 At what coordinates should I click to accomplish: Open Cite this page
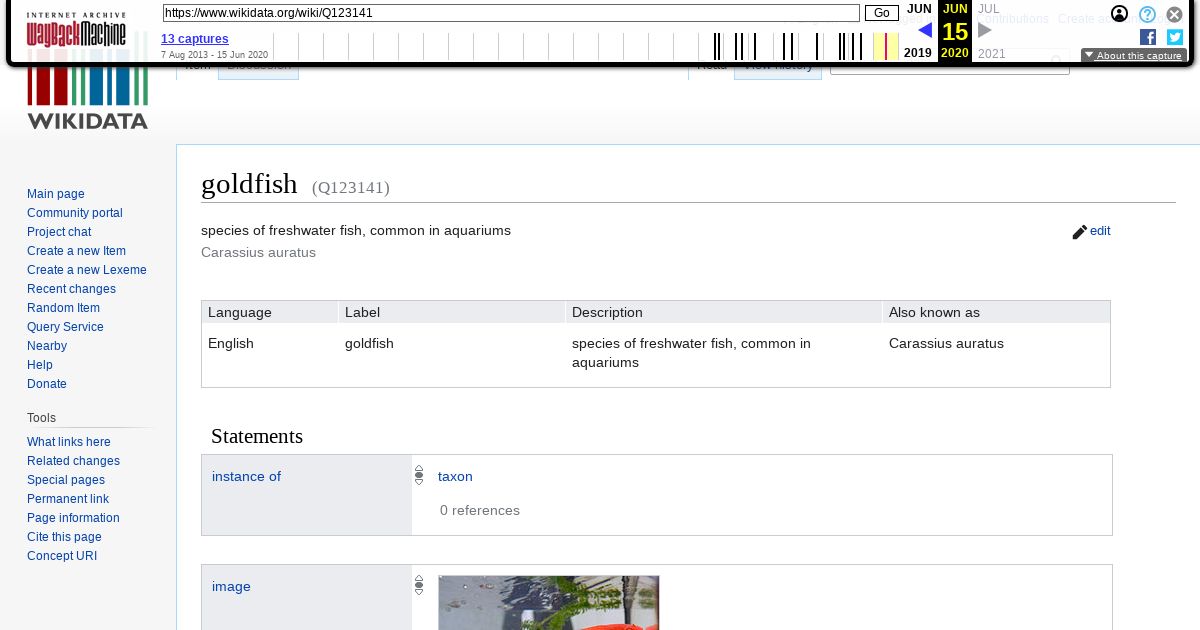click(64, 537)
